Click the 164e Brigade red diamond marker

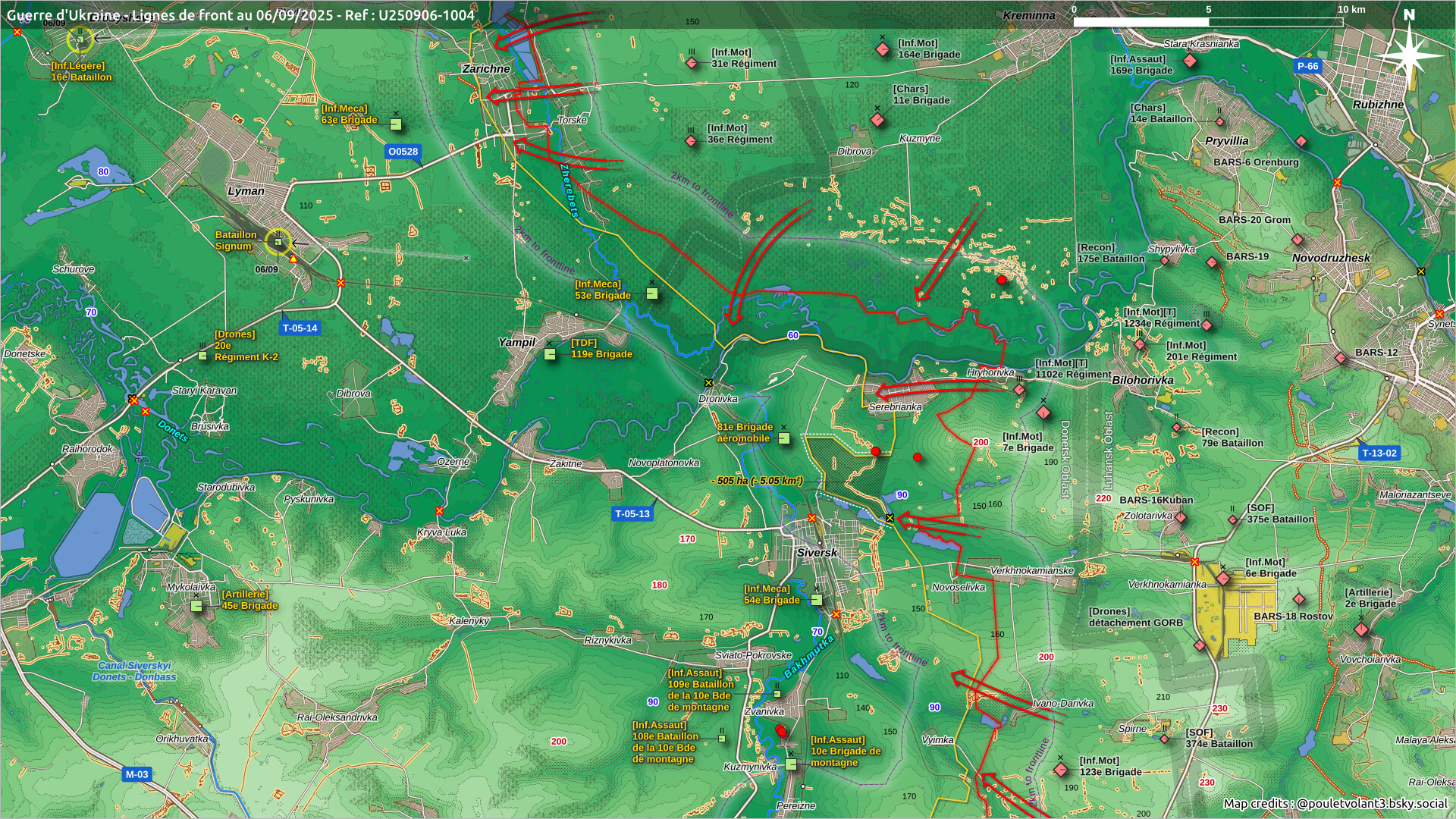tap(882, 49)
